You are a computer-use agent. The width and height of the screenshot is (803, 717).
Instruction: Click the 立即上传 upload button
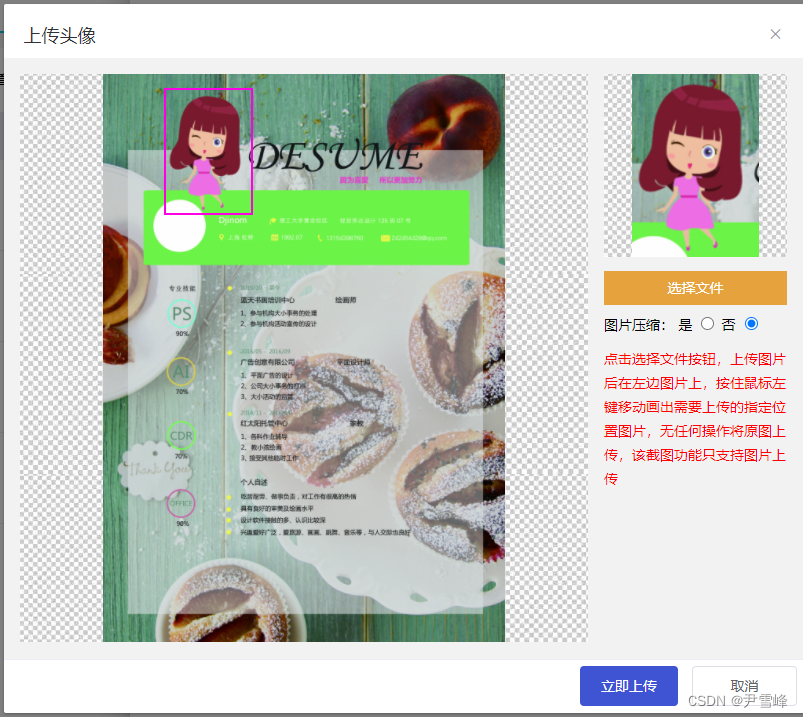click(x=628, y=686)
